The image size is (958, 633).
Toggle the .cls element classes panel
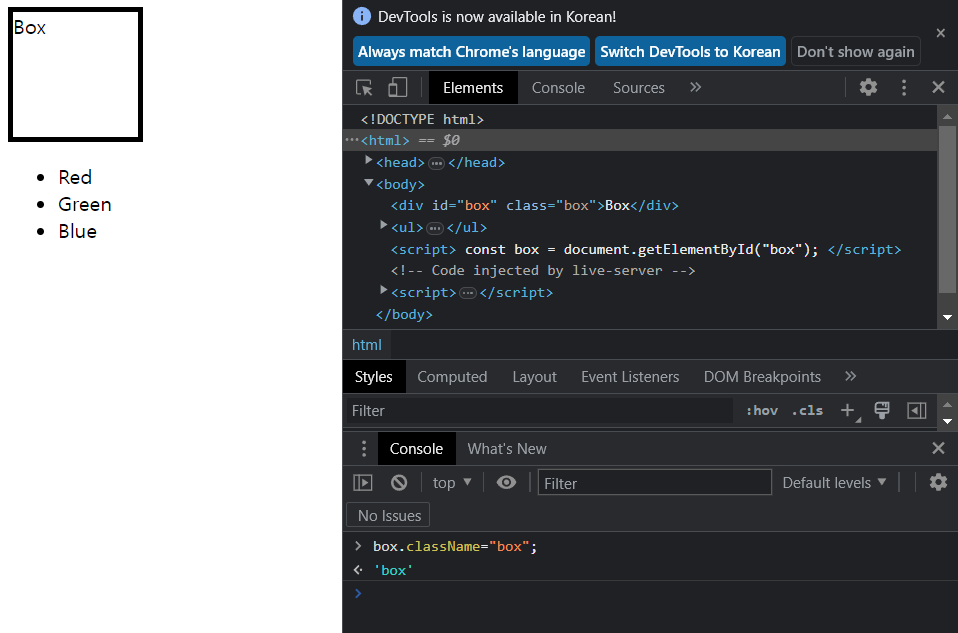pos(807,411)
